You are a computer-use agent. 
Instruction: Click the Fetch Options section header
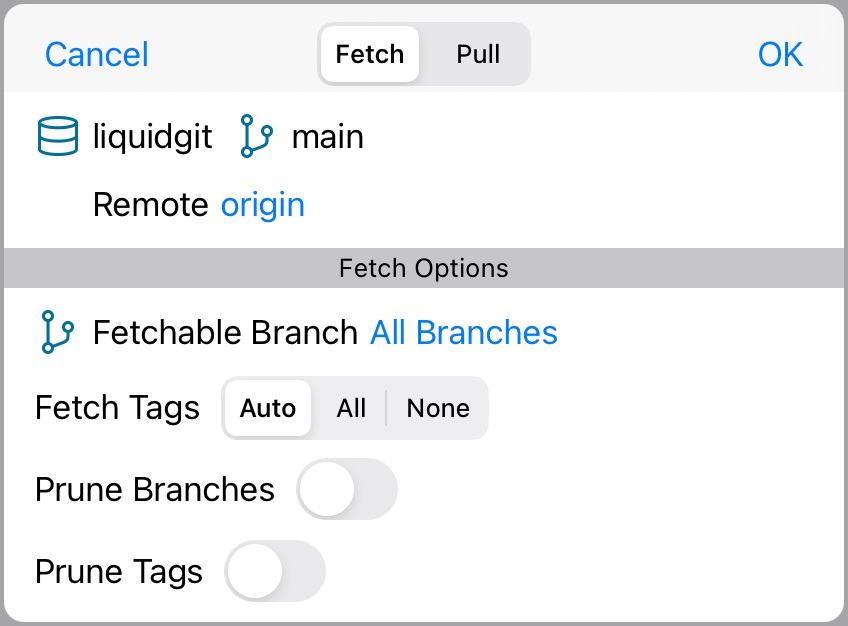tap(424, 268)
